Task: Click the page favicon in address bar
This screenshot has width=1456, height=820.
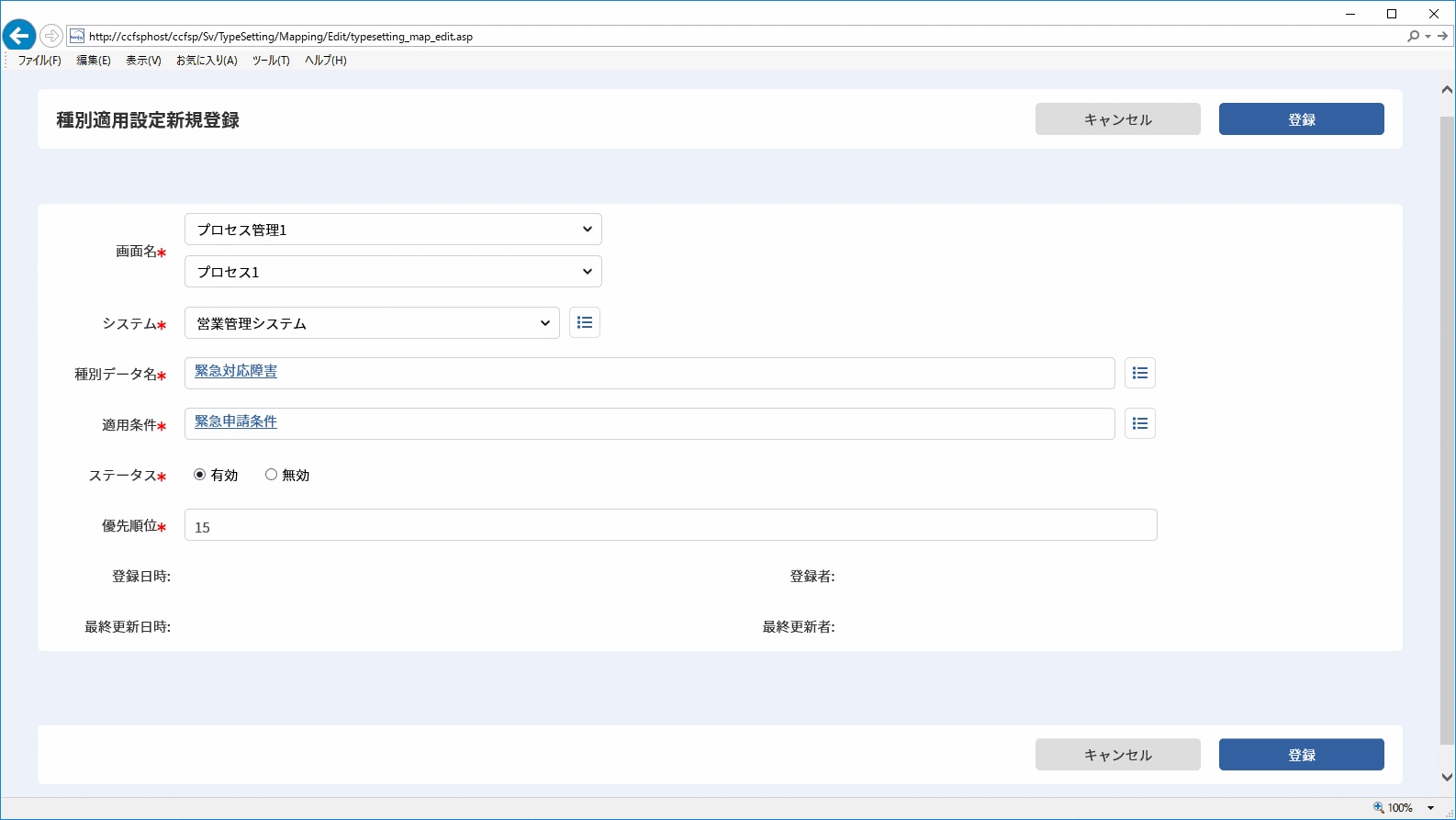Action: click(77, 36)
